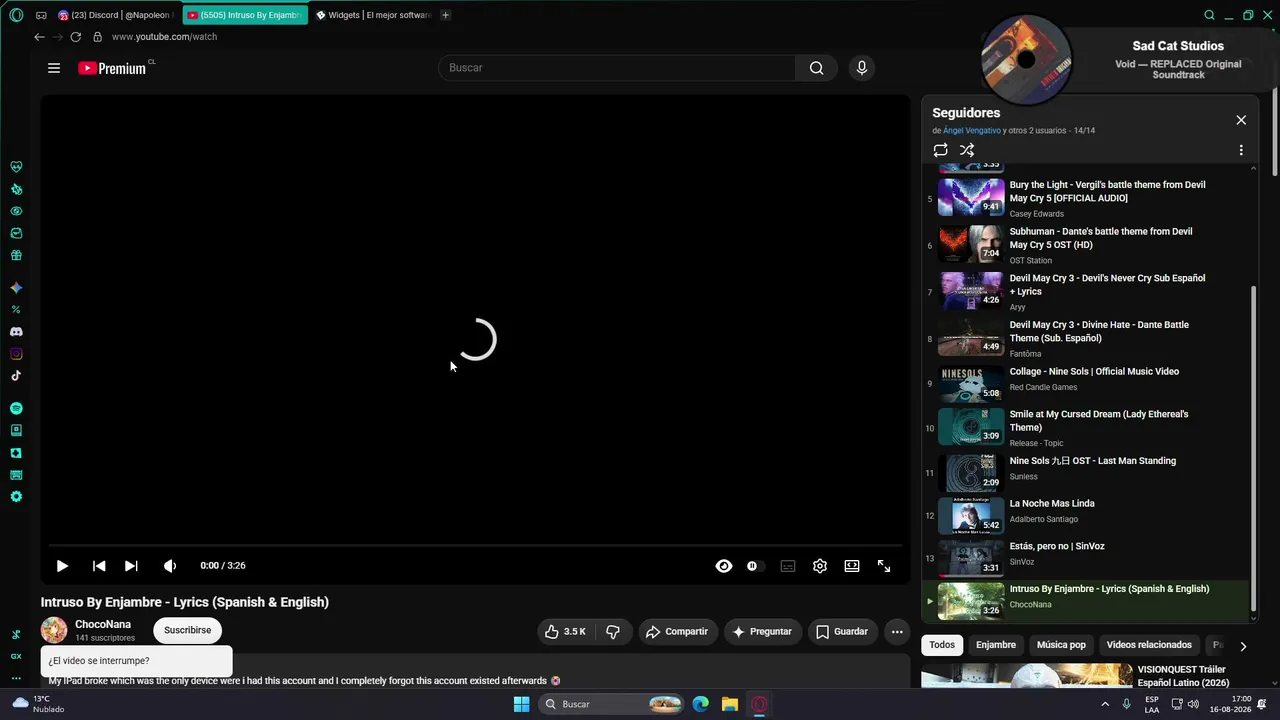Screen dimensions: 1280x720
Task: Click the youtube.com/watch address bar
Action: tap(164, 37)
